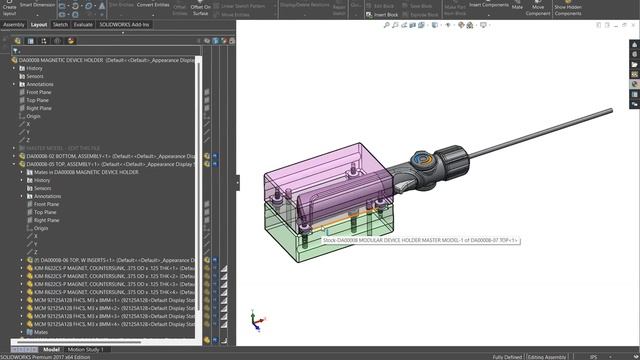Click the View Settings monitor icon
This screenshot has height=360, width=640.
(483, 25)
